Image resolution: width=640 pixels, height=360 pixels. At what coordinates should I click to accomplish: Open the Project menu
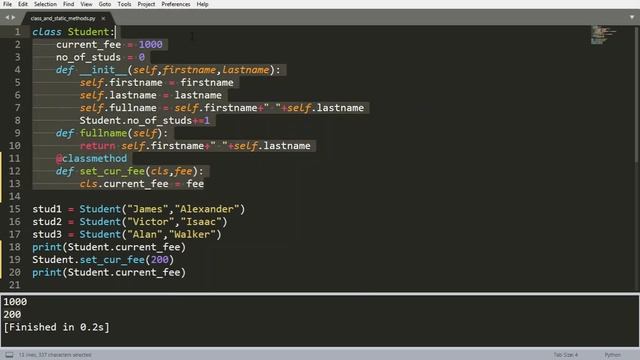pyautogui.click(x=146, y=4)
